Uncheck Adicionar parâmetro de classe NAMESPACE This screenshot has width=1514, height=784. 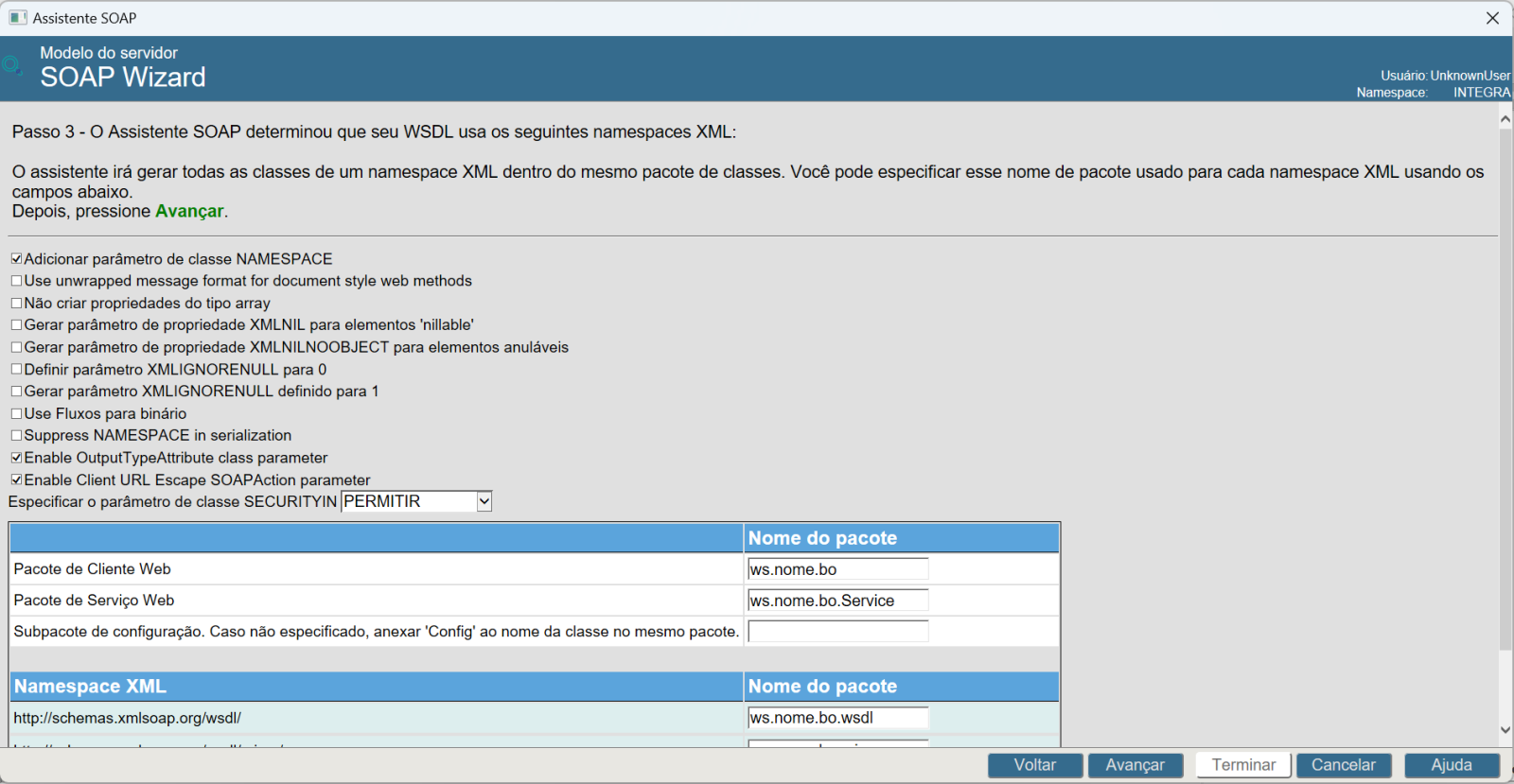coord(16,259)
